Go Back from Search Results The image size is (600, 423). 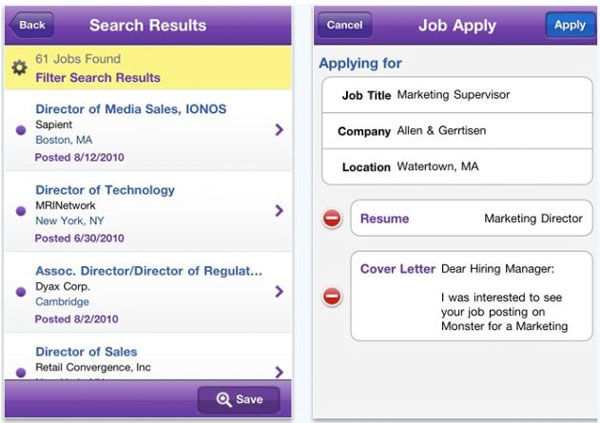[32, 25]
